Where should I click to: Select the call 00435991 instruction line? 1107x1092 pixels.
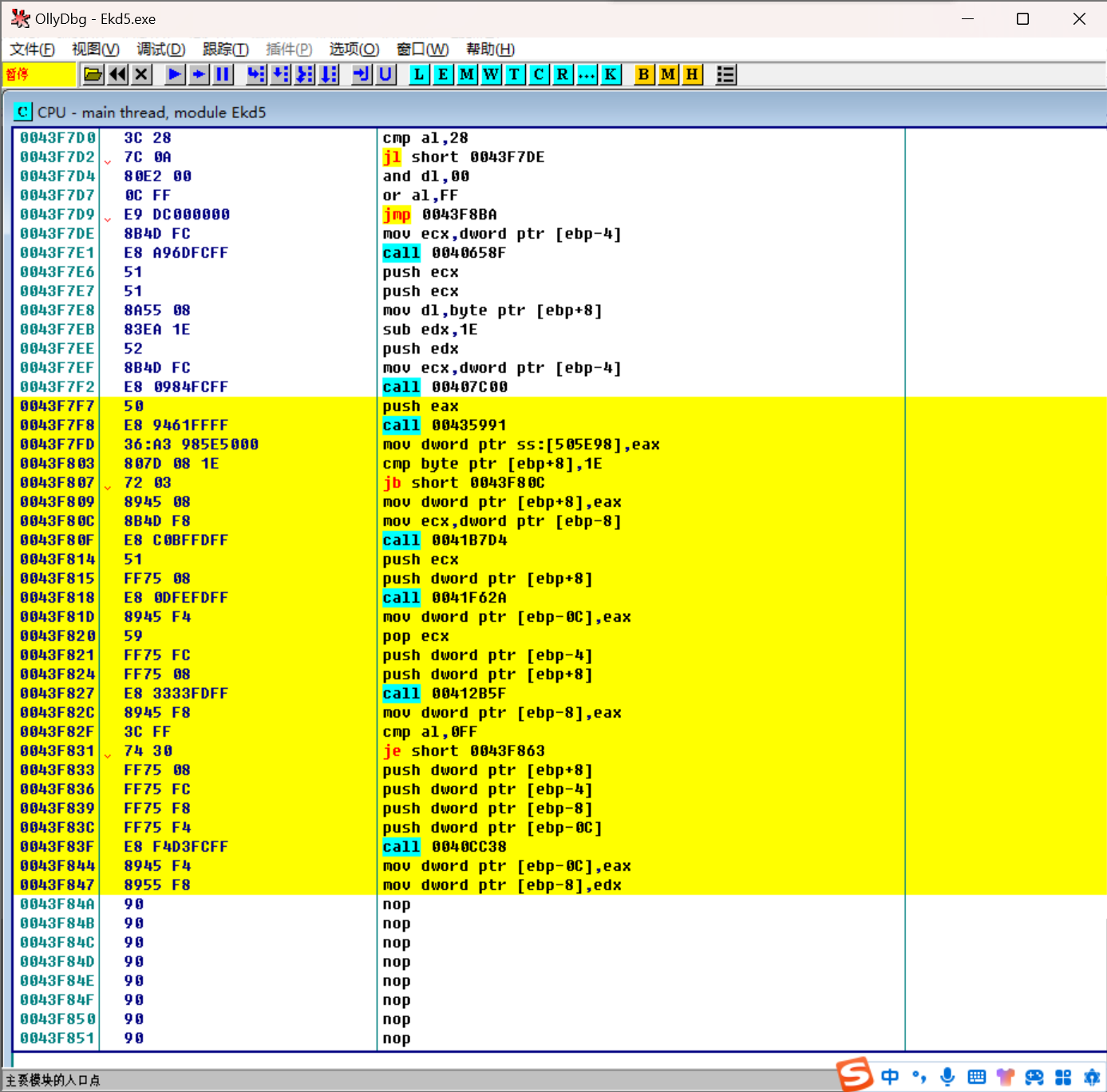click(x=444, y=425)
